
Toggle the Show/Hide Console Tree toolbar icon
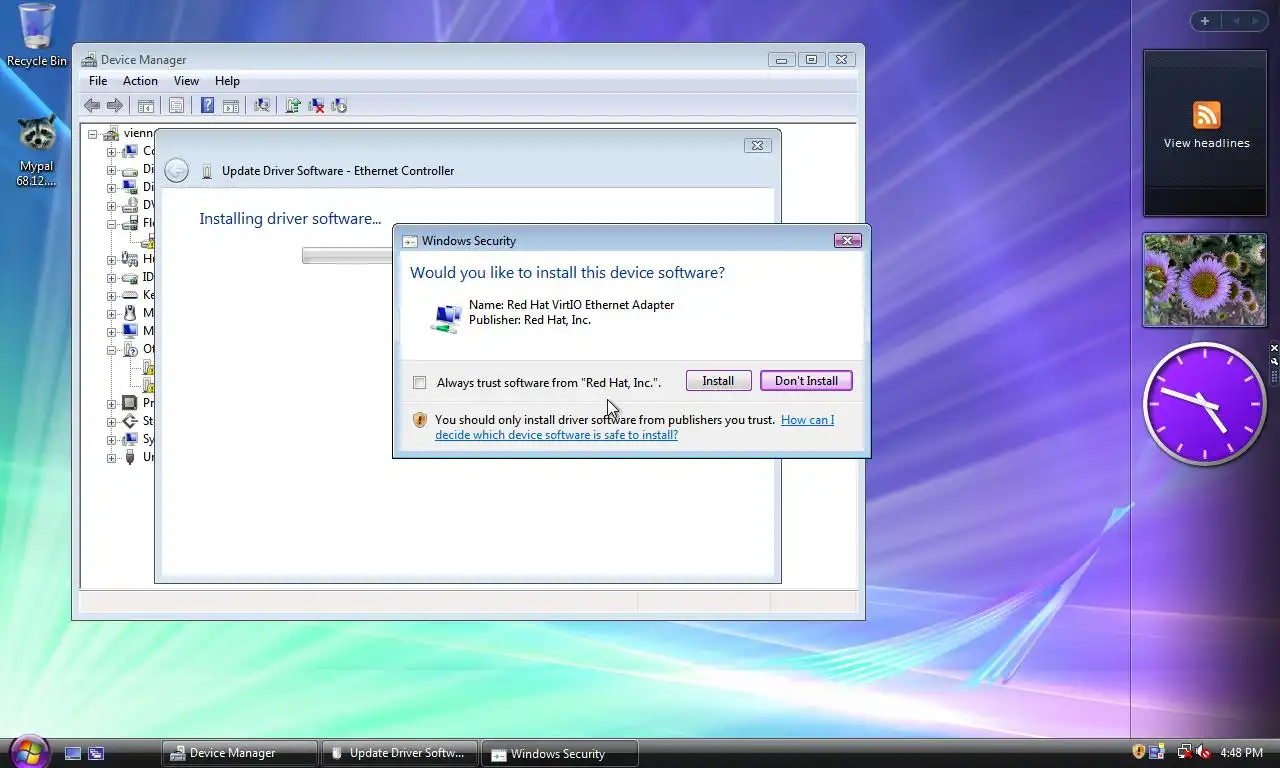pyautogui.click(x=146, y=105)
